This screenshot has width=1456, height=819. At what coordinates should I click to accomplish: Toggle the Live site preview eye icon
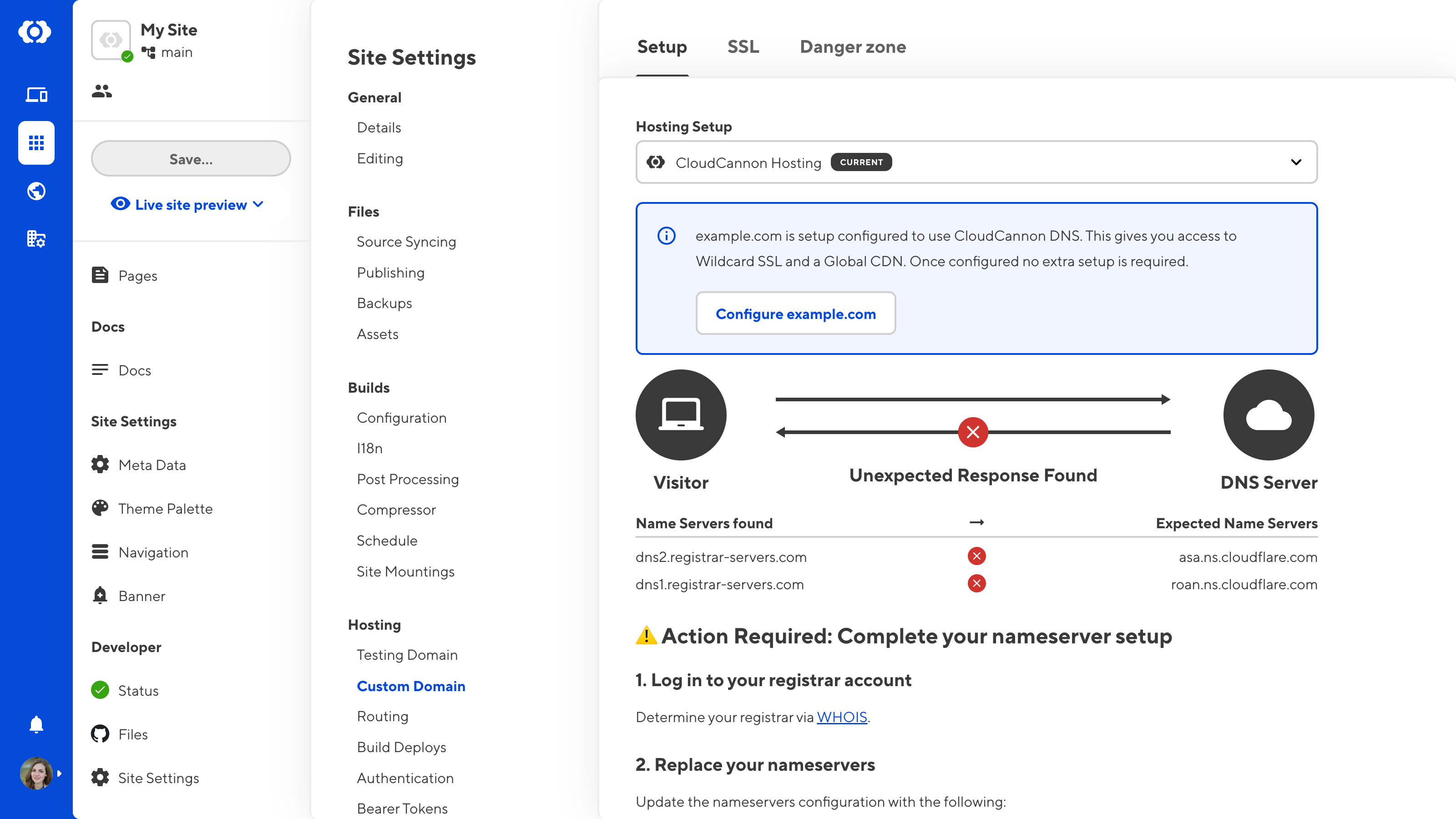pos(121,203)
